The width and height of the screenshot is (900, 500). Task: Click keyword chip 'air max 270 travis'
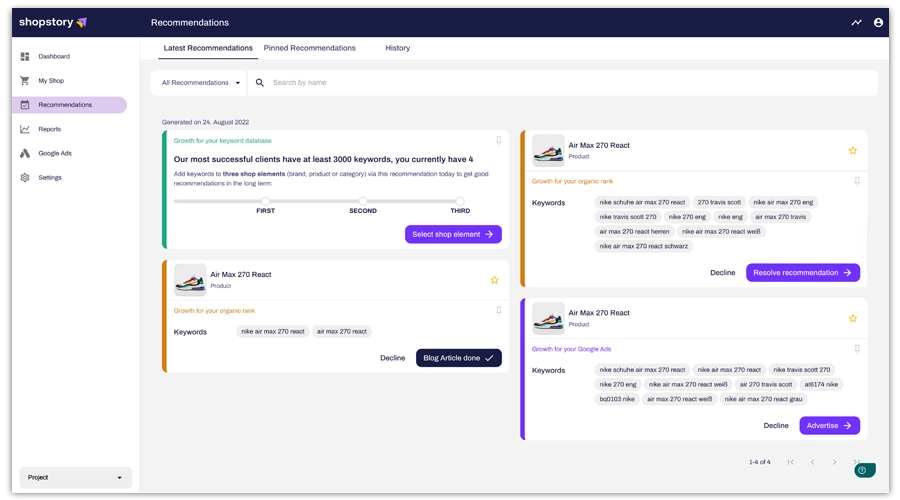pyautogui.click(x=781, y=217)
